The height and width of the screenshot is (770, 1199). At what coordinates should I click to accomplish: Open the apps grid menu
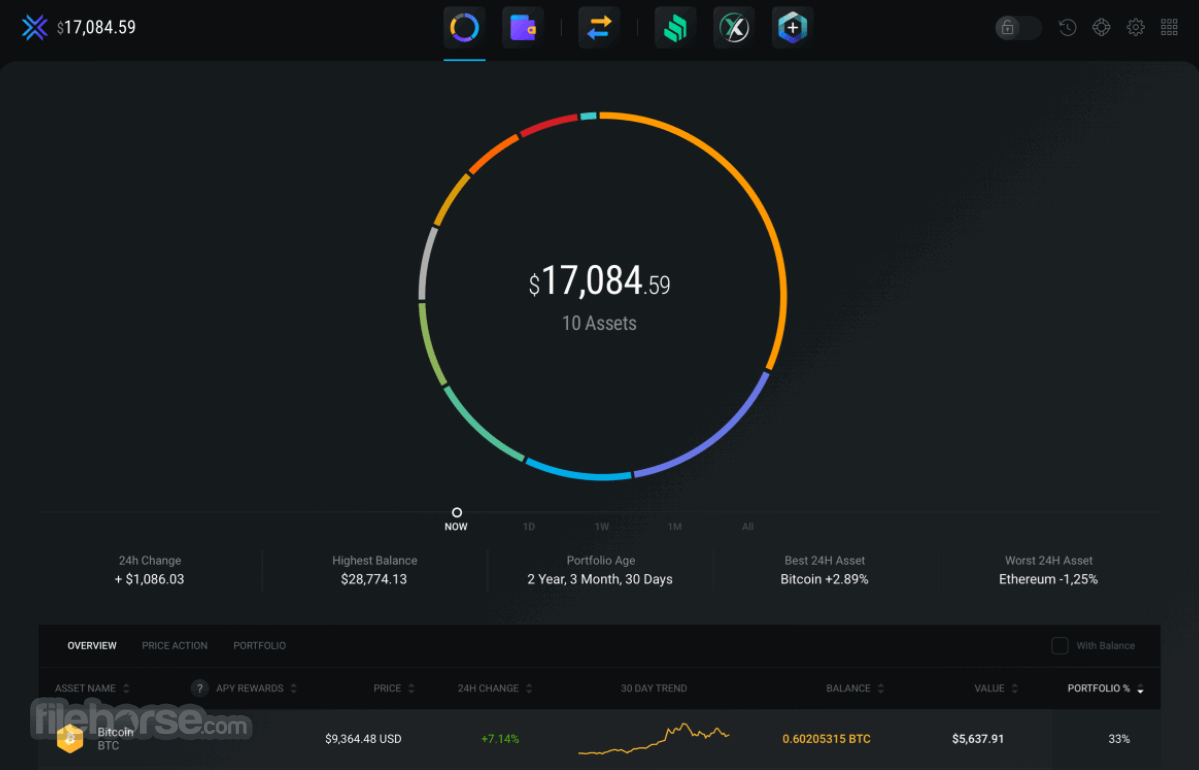1169,27
